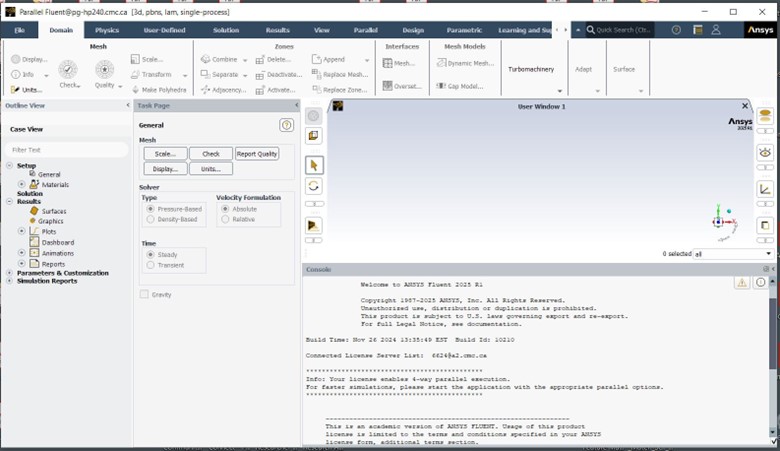Click the warning triangle icon in console

pos(742,283)
